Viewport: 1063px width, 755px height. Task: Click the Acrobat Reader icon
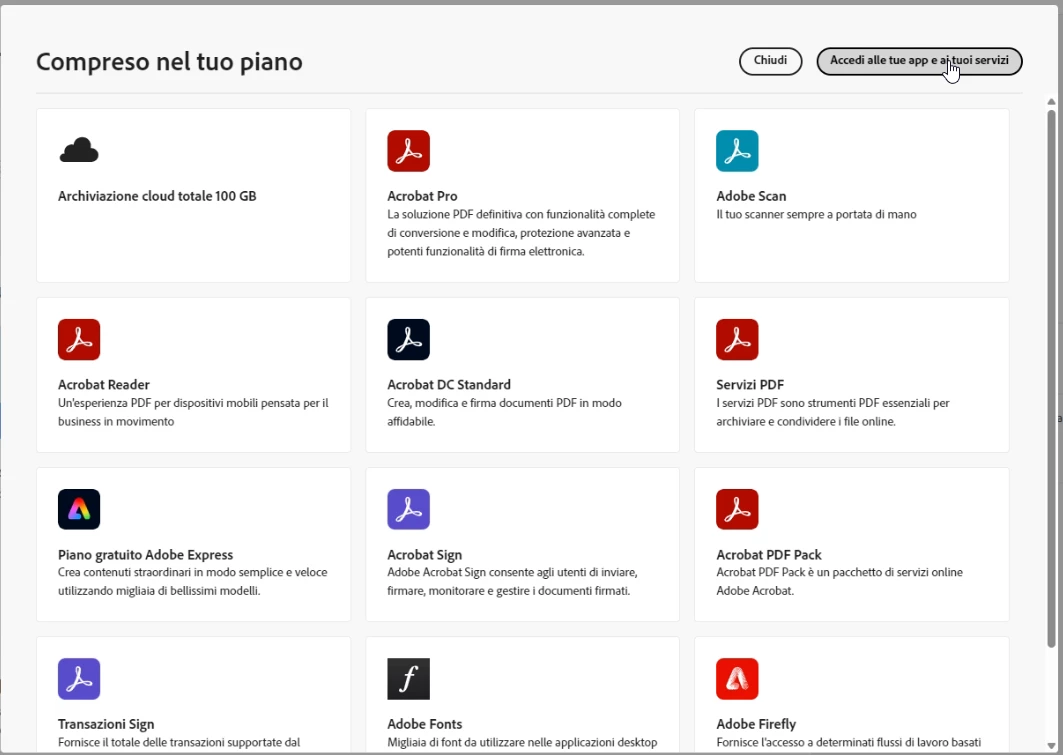pos(79,340)
